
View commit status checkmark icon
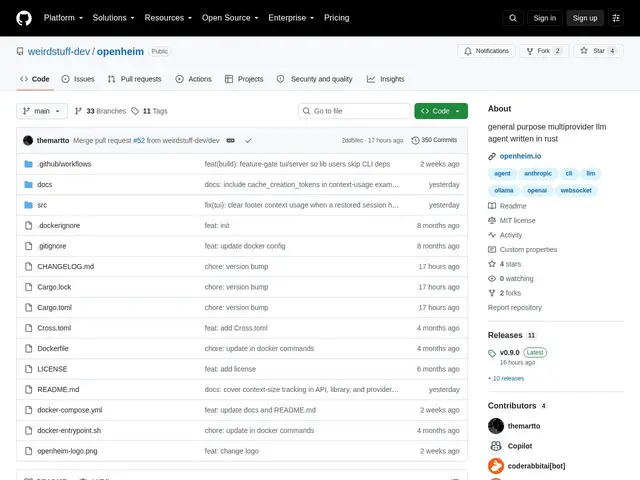click(x=248, y=140)
